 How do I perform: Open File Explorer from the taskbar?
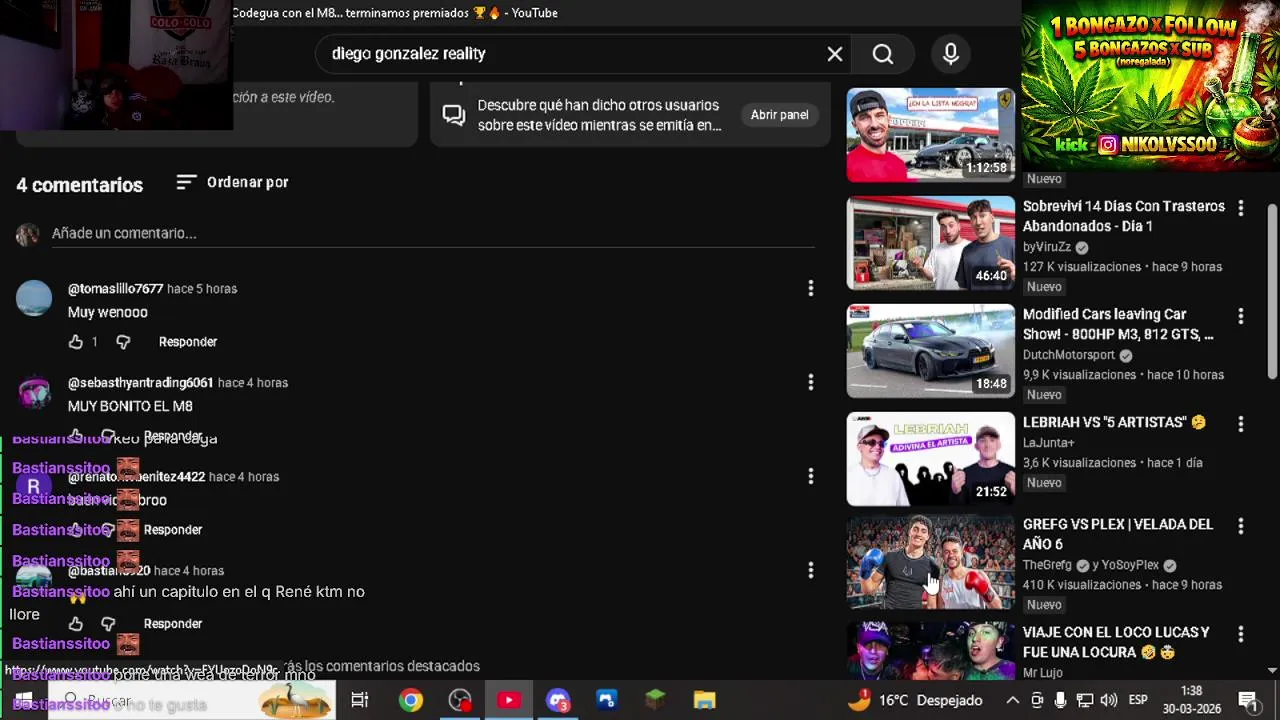pos(705,700)
